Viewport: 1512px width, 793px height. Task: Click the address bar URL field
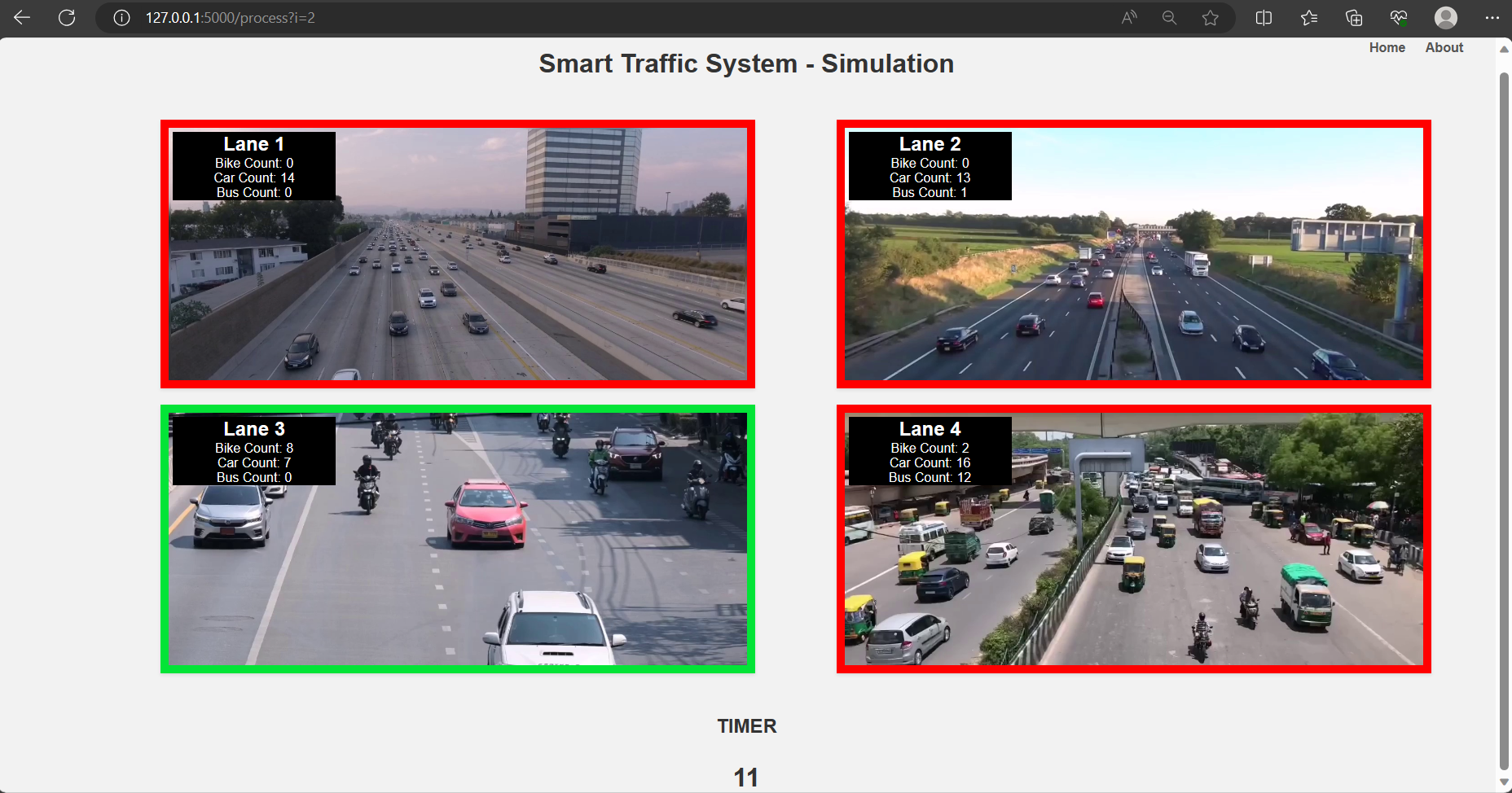[570, 18]
